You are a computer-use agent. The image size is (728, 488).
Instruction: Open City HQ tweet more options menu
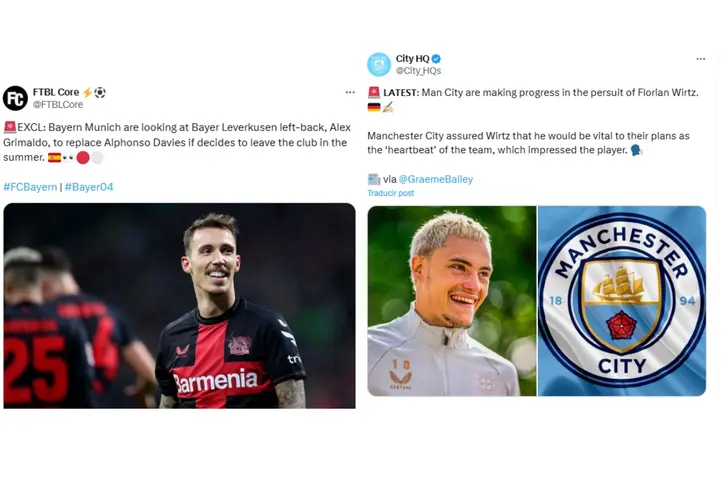701,59
